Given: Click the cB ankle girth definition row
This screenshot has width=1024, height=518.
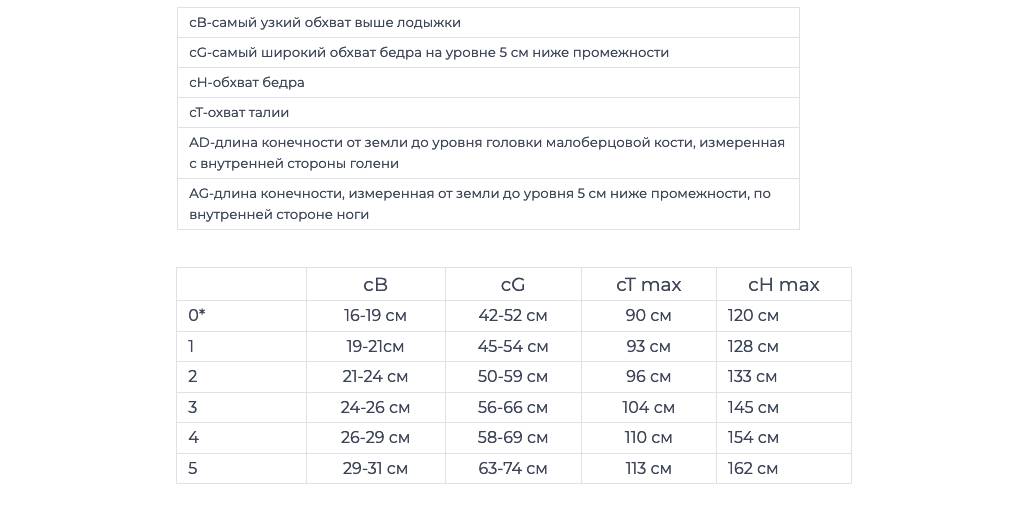Looking at the screenshot, I should (488, 23).
